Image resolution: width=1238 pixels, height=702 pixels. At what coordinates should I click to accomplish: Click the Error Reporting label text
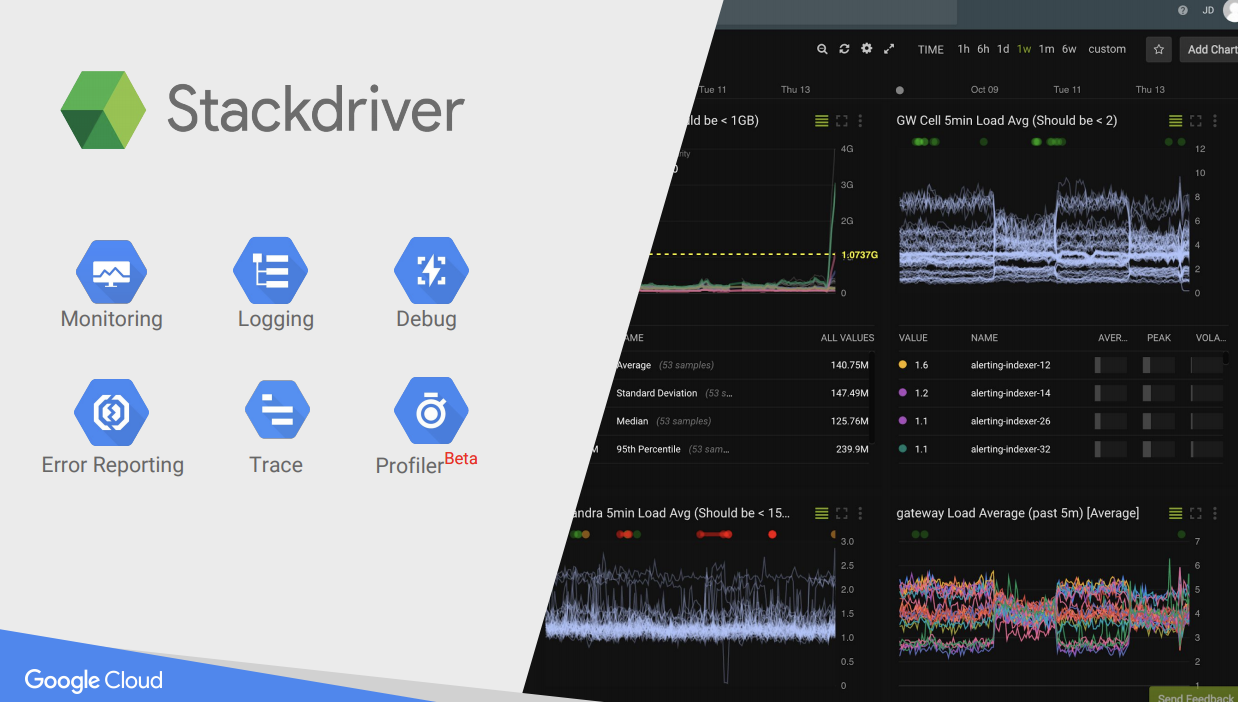click(x=113, y=465)
